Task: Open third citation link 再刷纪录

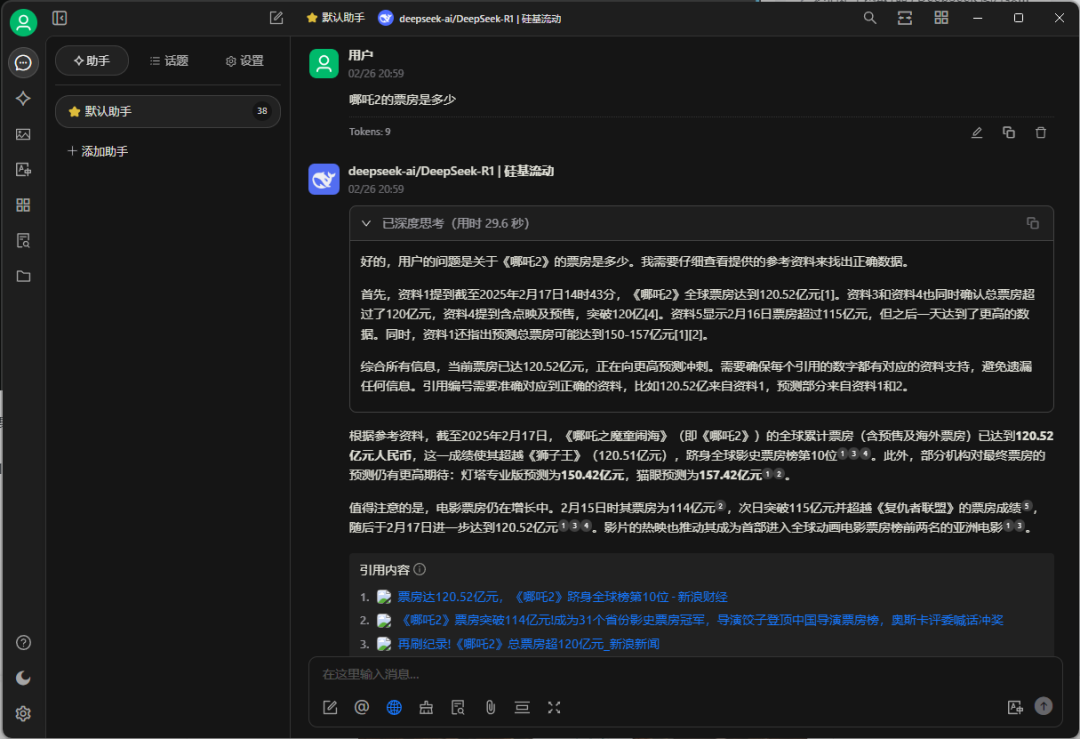Action: click(528, 643)
